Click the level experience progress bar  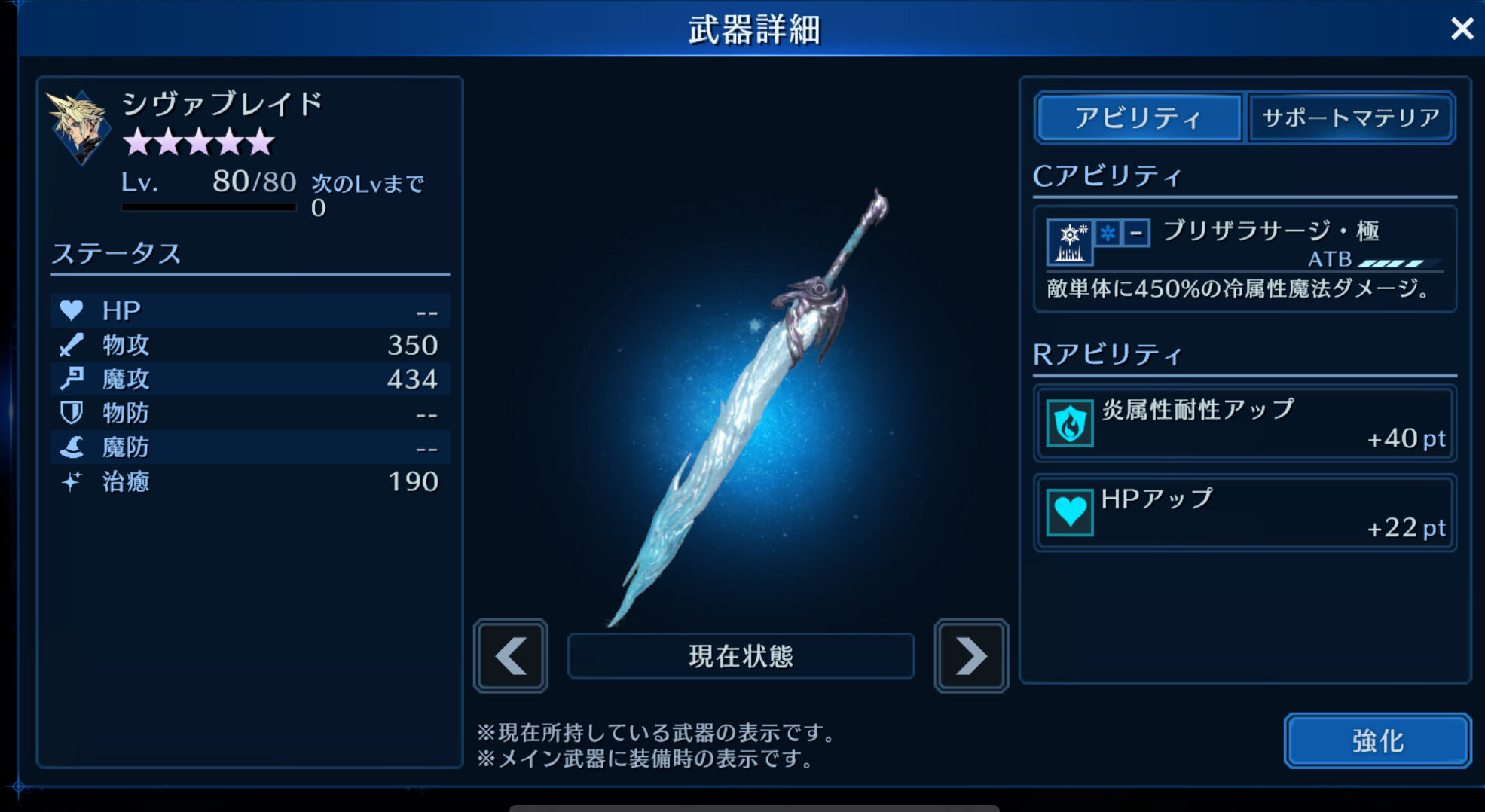209,207
